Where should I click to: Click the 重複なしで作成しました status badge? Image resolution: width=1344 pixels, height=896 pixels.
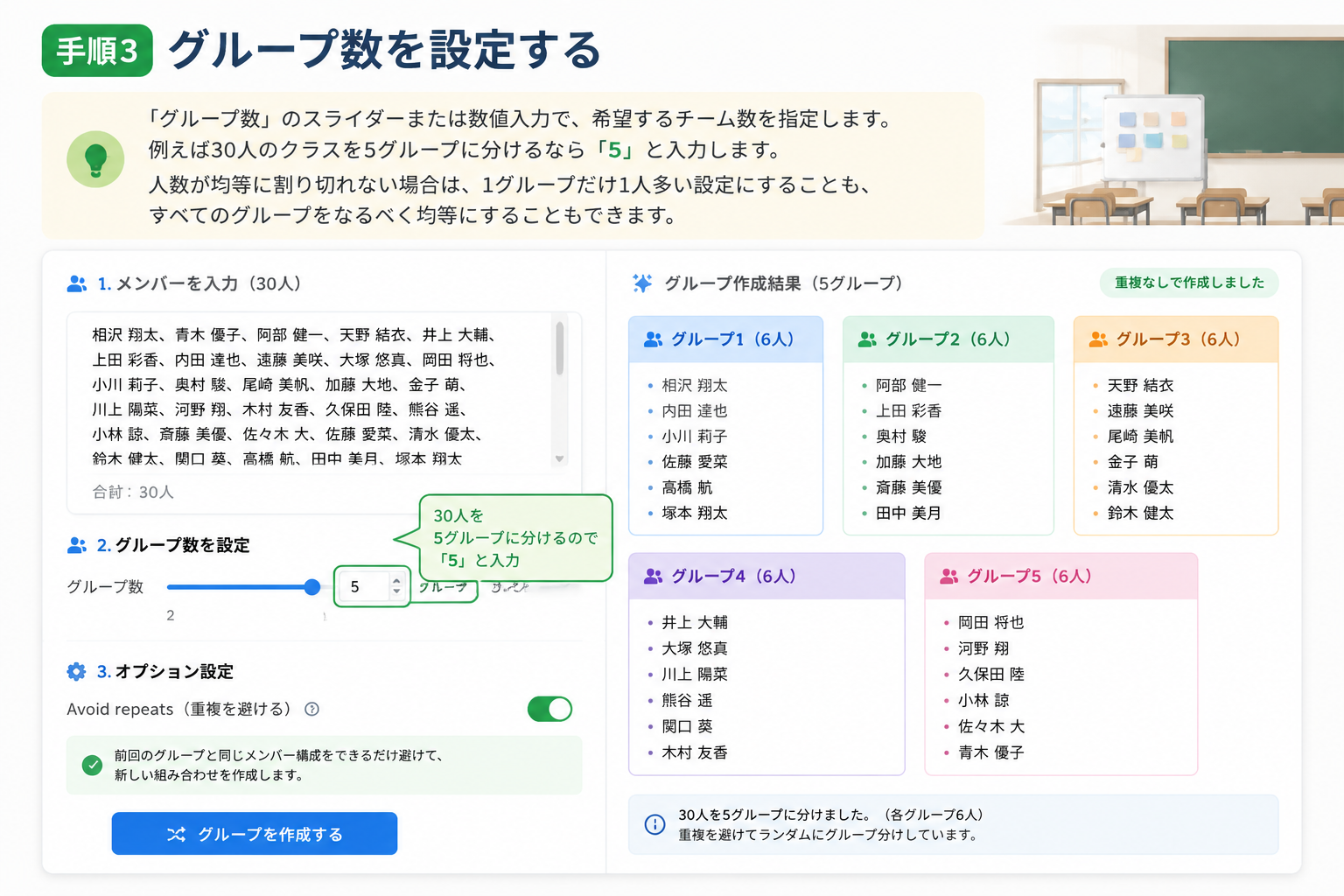click(x=1189, y=283)
